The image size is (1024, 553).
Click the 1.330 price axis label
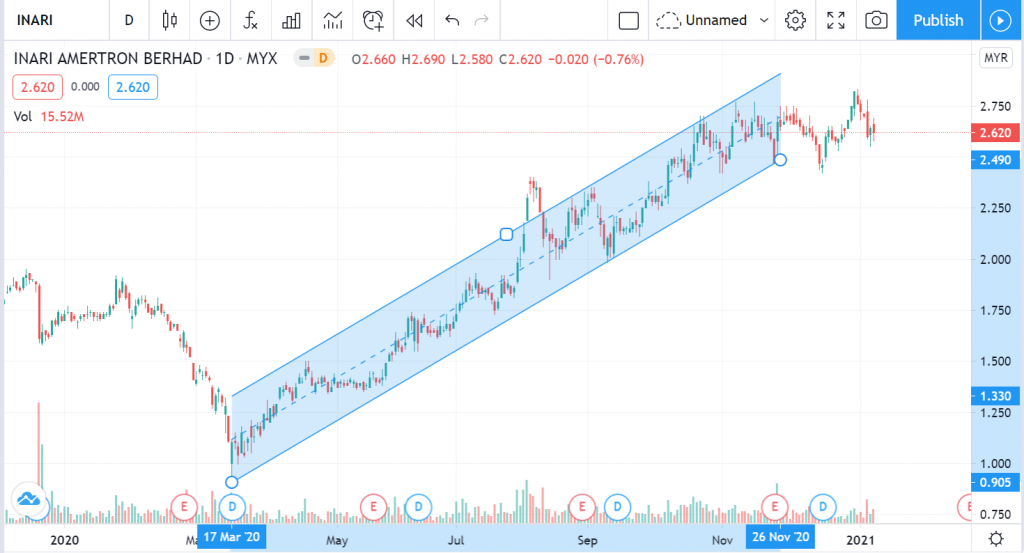(995, 396)
